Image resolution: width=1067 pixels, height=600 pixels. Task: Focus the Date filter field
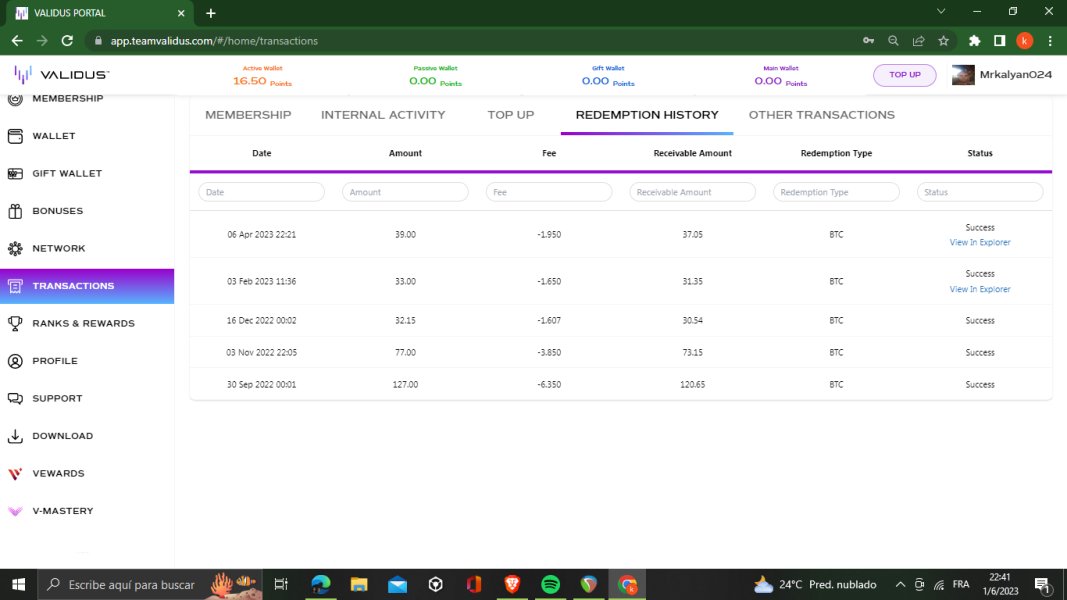click(262, 192)
